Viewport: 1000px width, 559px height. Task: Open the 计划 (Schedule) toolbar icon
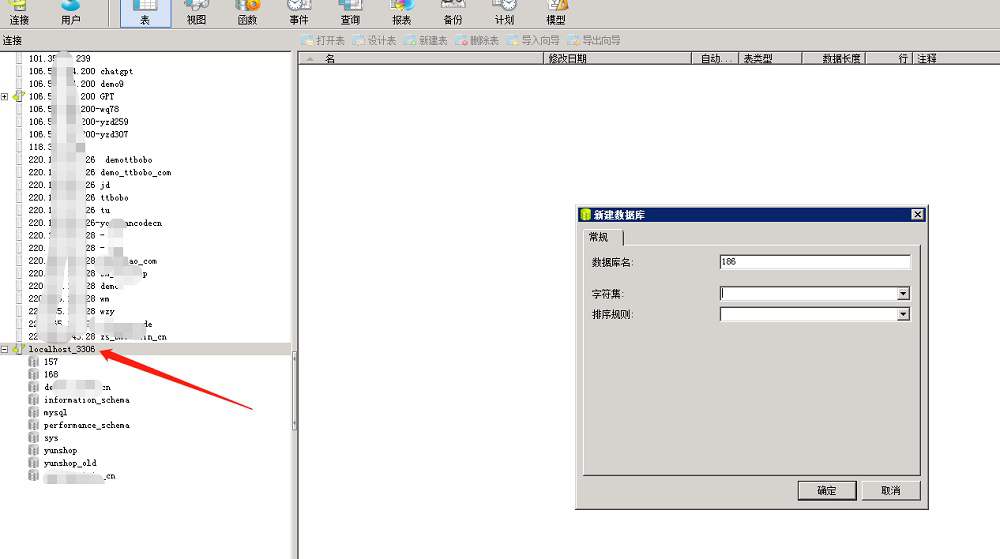click(504, 12)
